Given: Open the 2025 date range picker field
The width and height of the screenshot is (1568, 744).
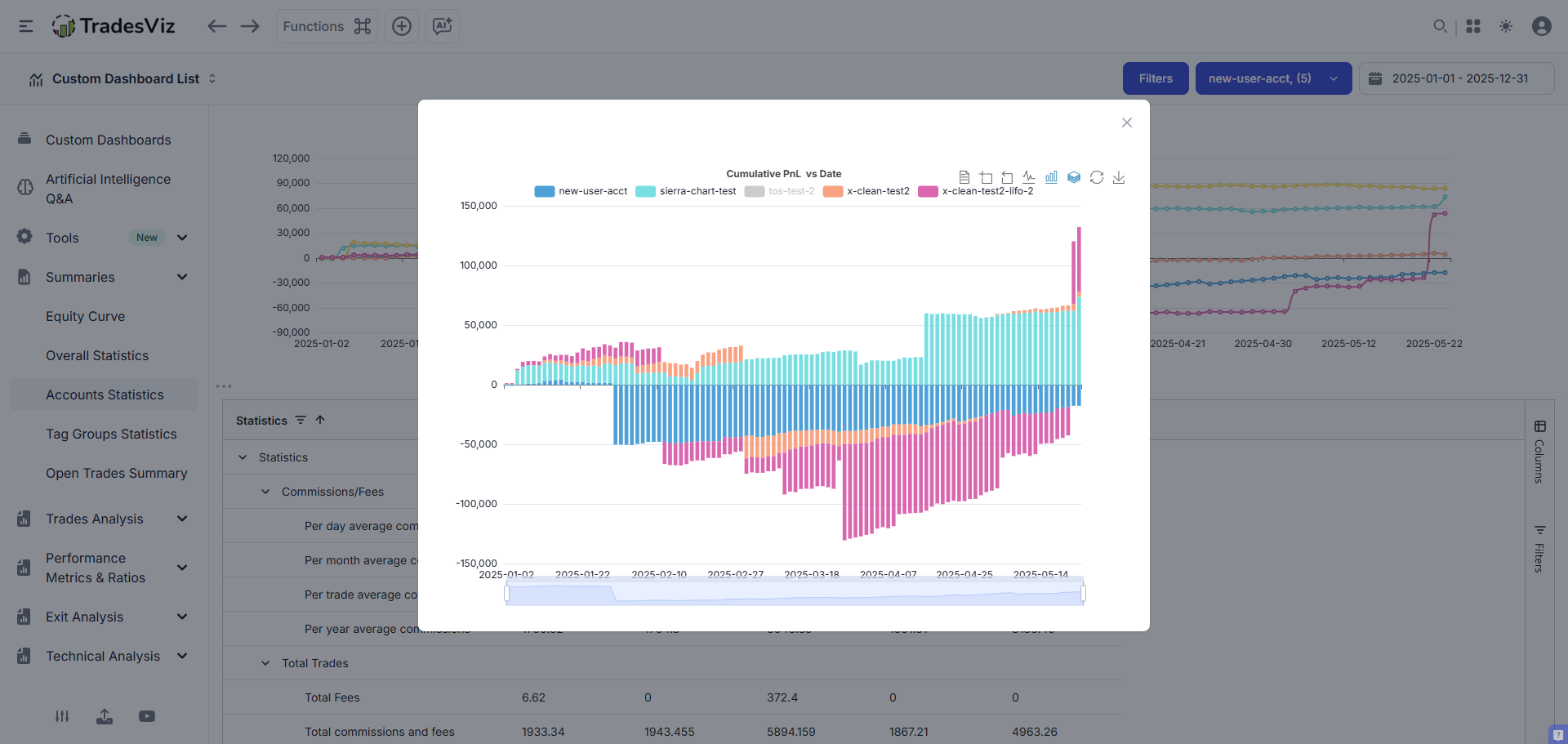Looking at the screenshot, I should 1456,78.
